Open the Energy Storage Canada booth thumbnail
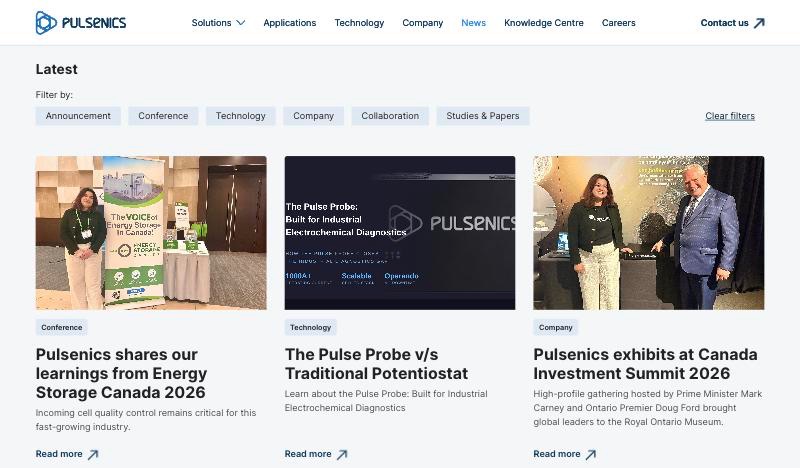Viewport: 800px width, 468px height. (x=151, y=233)
